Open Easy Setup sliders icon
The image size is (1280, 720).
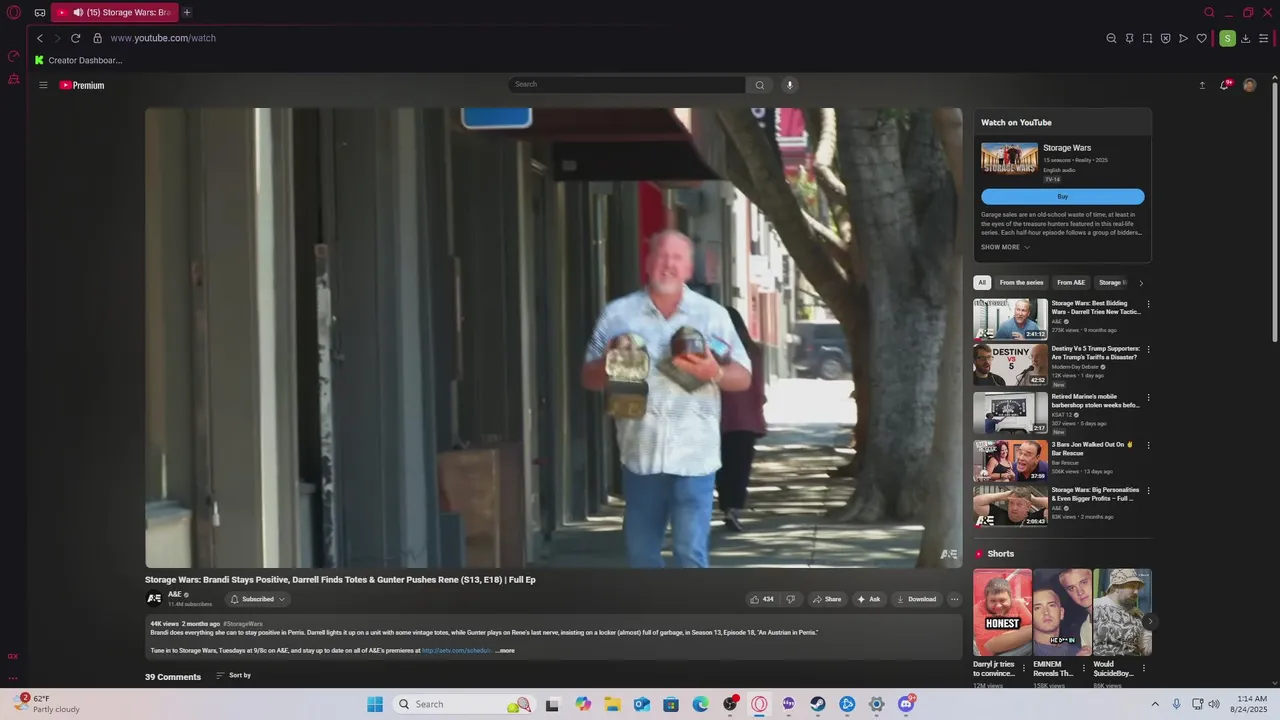coord(1264,38)
